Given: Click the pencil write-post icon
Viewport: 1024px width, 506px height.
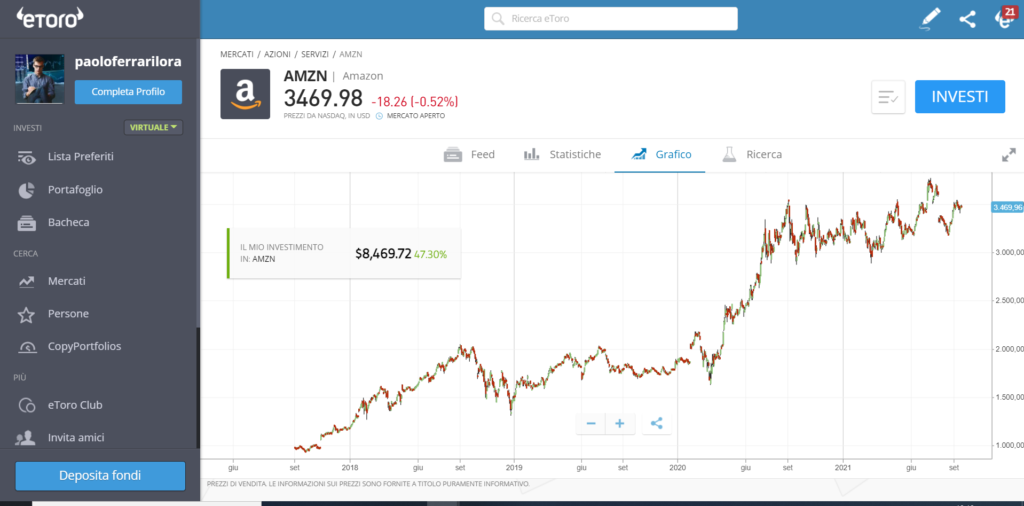Looking at the screenshot, I should pyautogui.click(x=930, y=19).
